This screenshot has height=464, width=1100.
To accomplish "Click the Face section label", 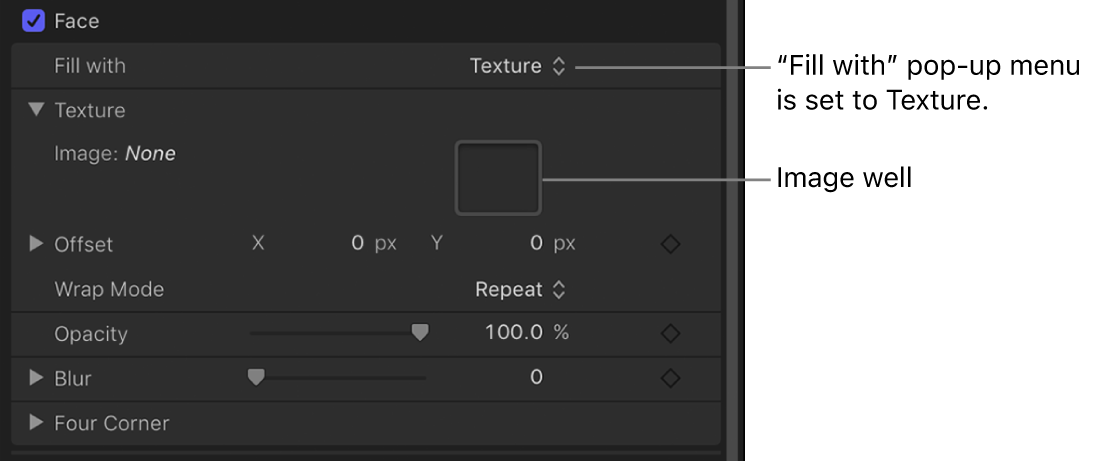I will [x=77, y=20].
